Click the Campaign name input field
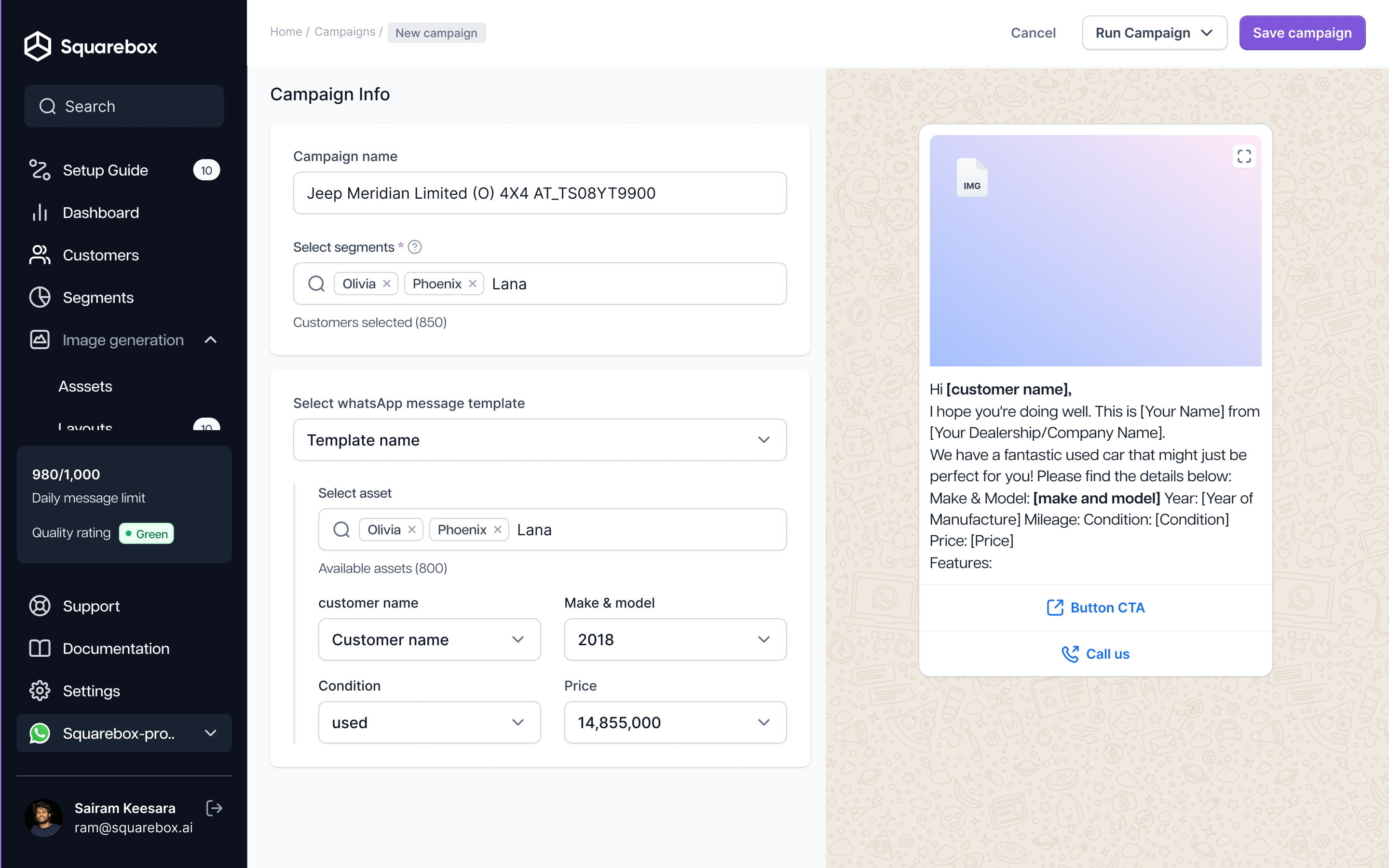The height and width of the screenshot is (868, 1389). click(x=540, y=193)
